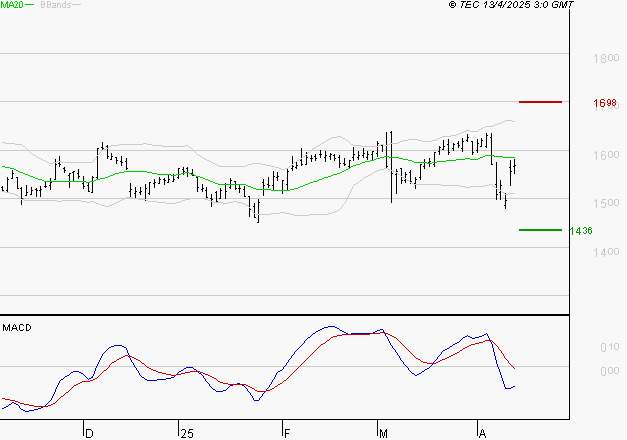627x440 pixels.
Task: Click the MA20 legend label
Action: tap(11, 5)
